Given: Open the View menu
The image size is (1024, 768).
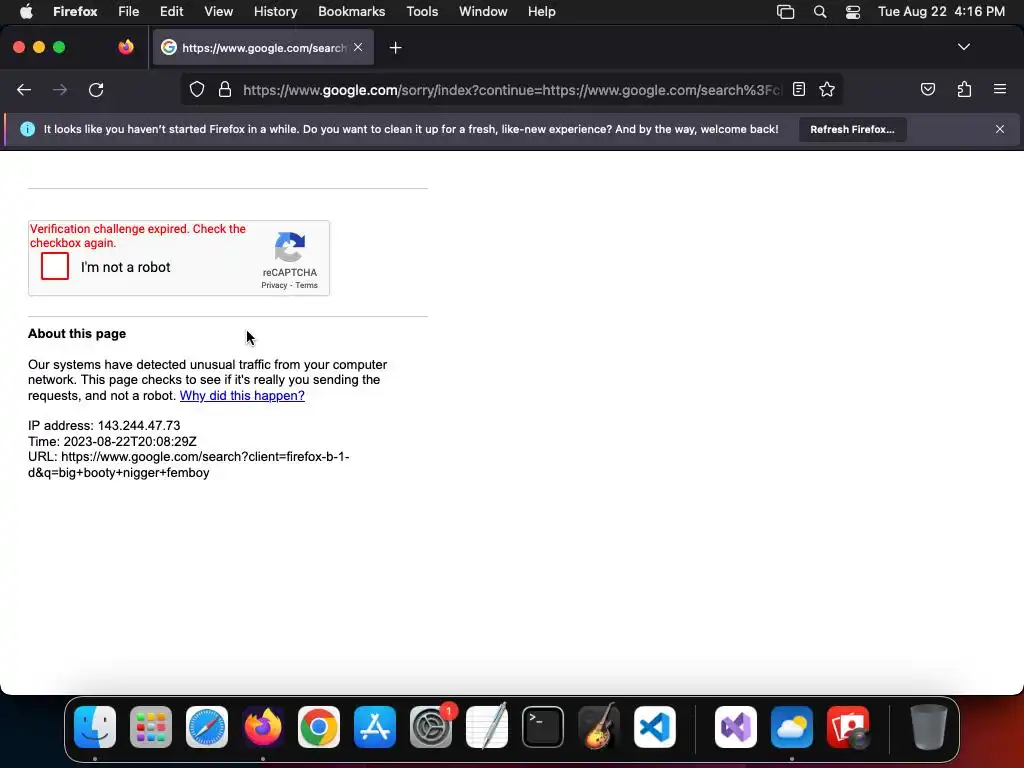Looking at the screenshot, I should pos(218,11).
